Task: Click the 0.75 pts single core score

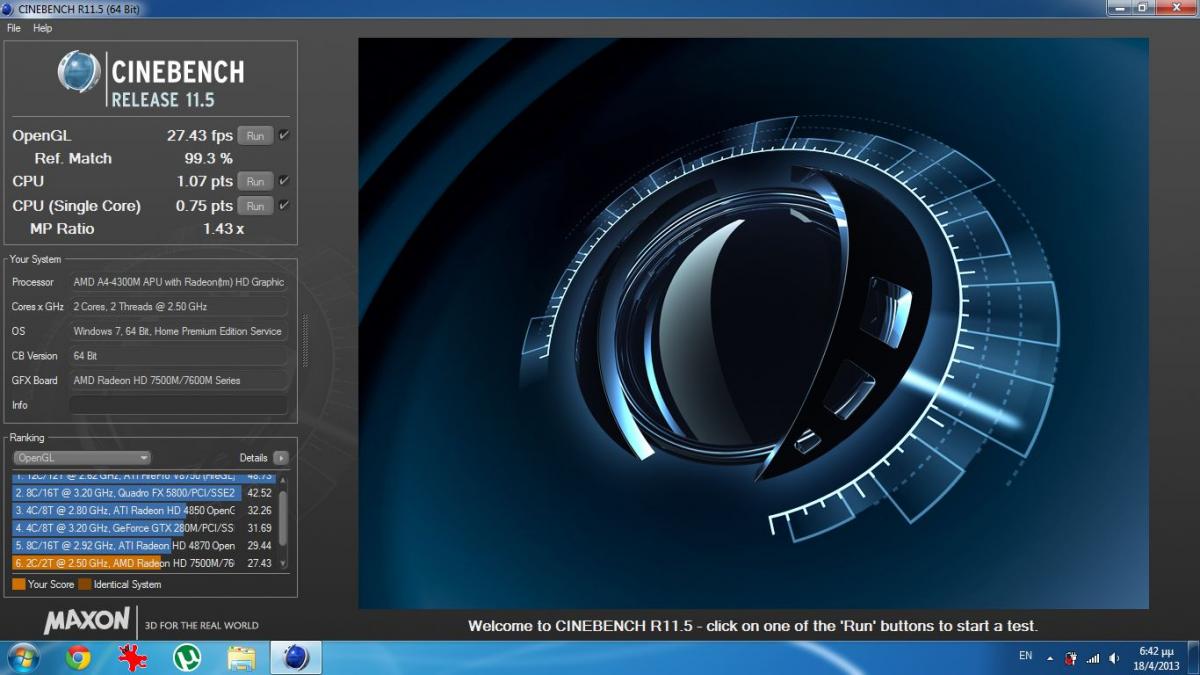Action: (x=205, y=206)
